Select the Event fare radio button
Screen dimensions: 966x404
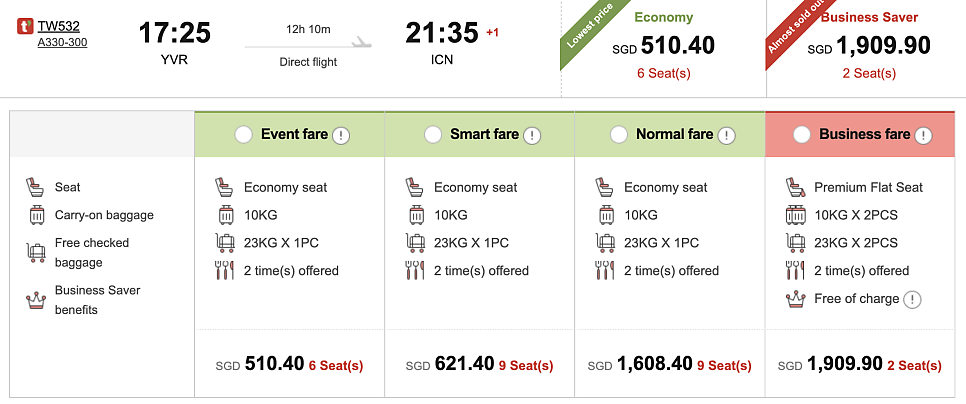tap(242, 135)
